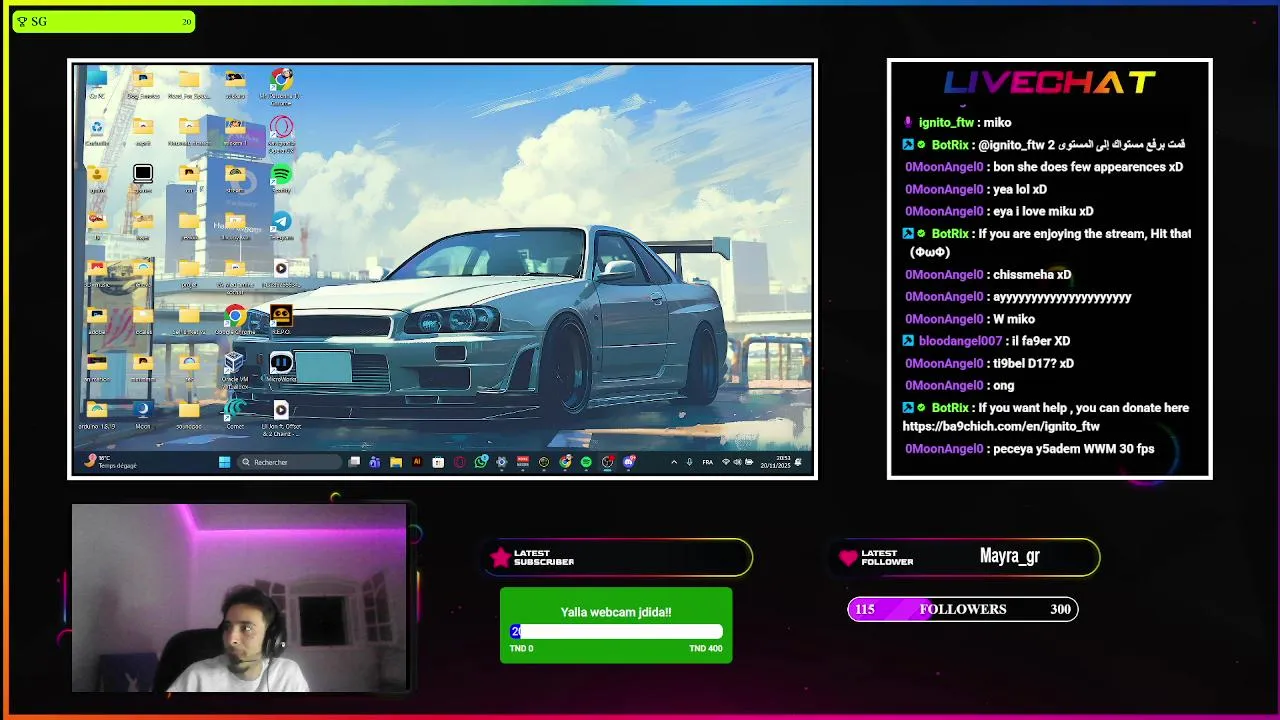The width and height of the screenshot is (1280, 720).
Task: Open the Opera GX browser shortcut
Action: (281, 132)
